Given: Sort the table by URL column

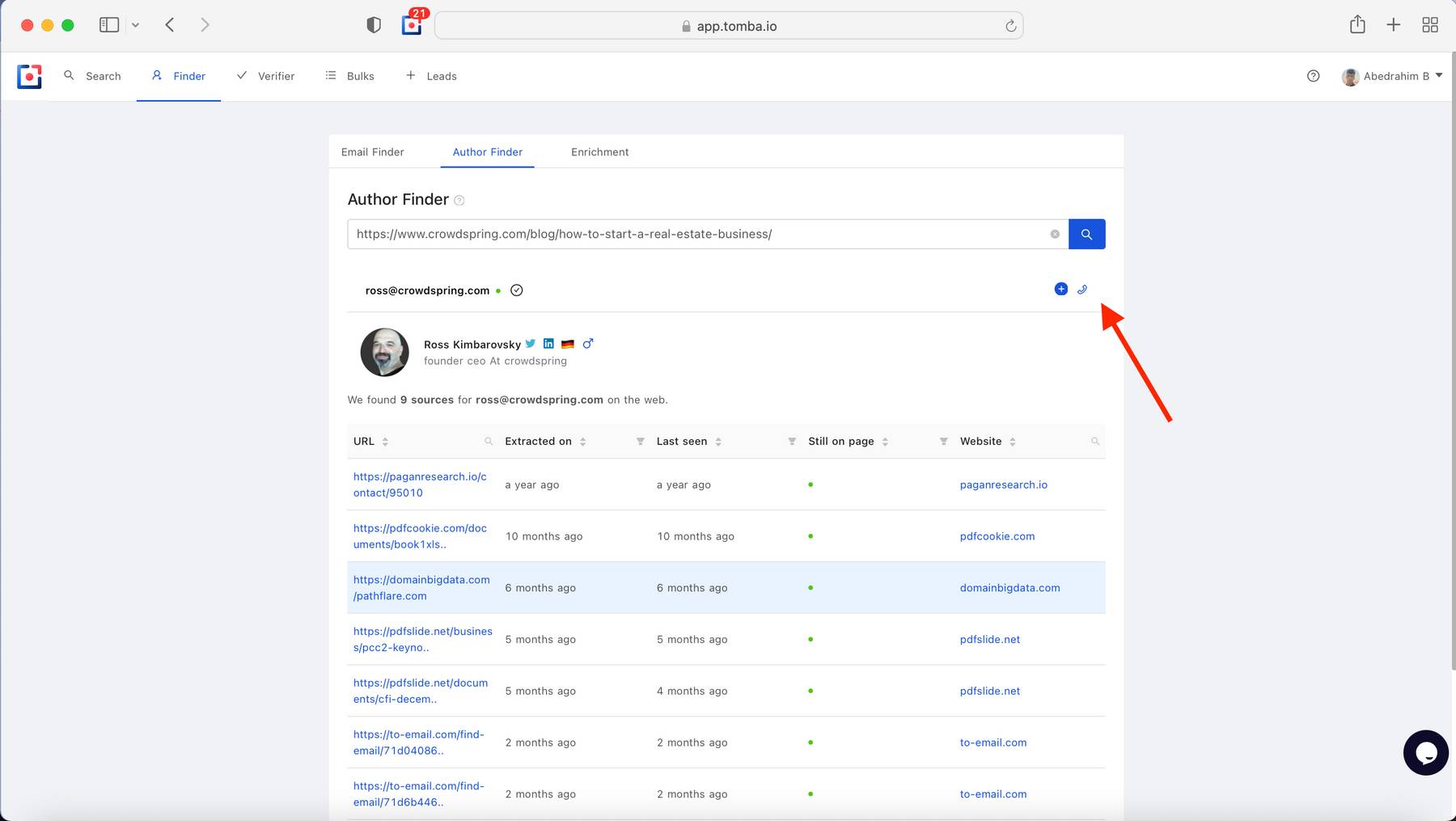Looking at the screenshot, I should 385,442.
